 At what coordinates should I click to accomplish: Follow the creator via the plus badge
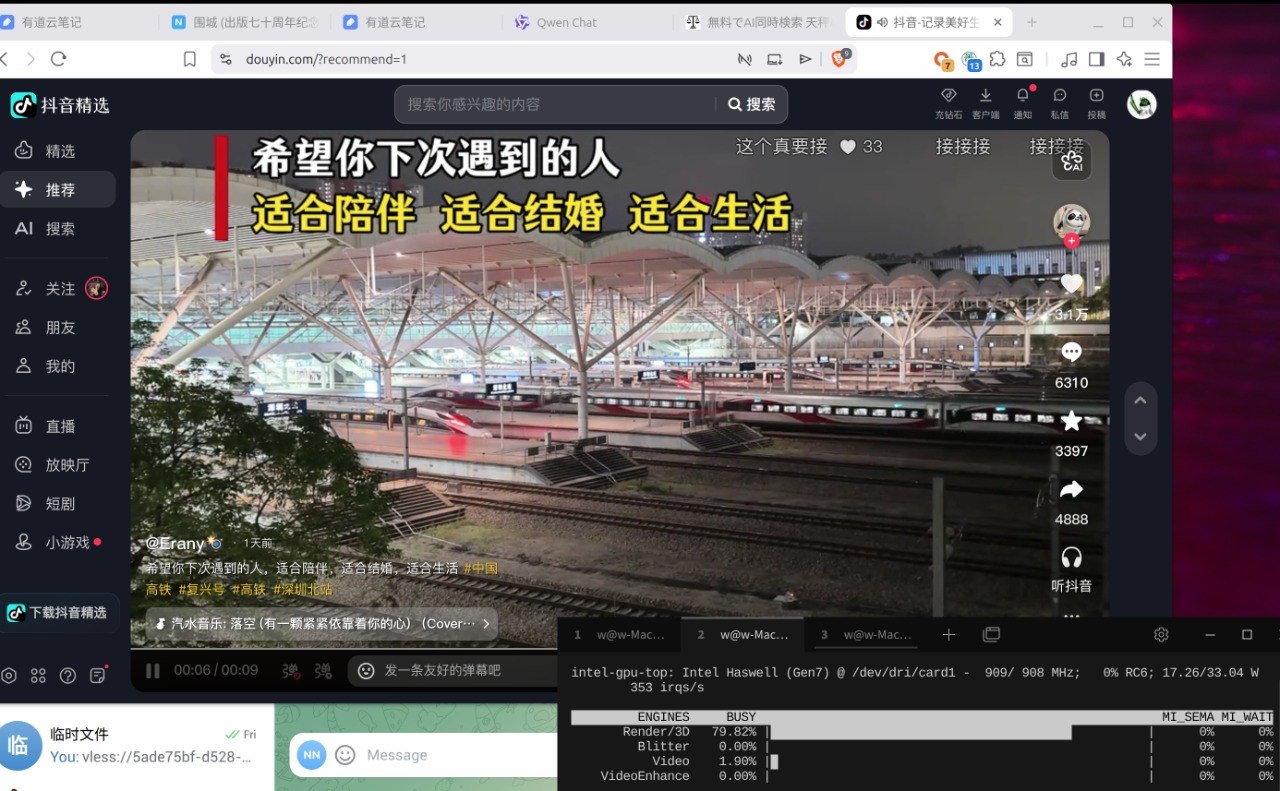click(1071, 240)
